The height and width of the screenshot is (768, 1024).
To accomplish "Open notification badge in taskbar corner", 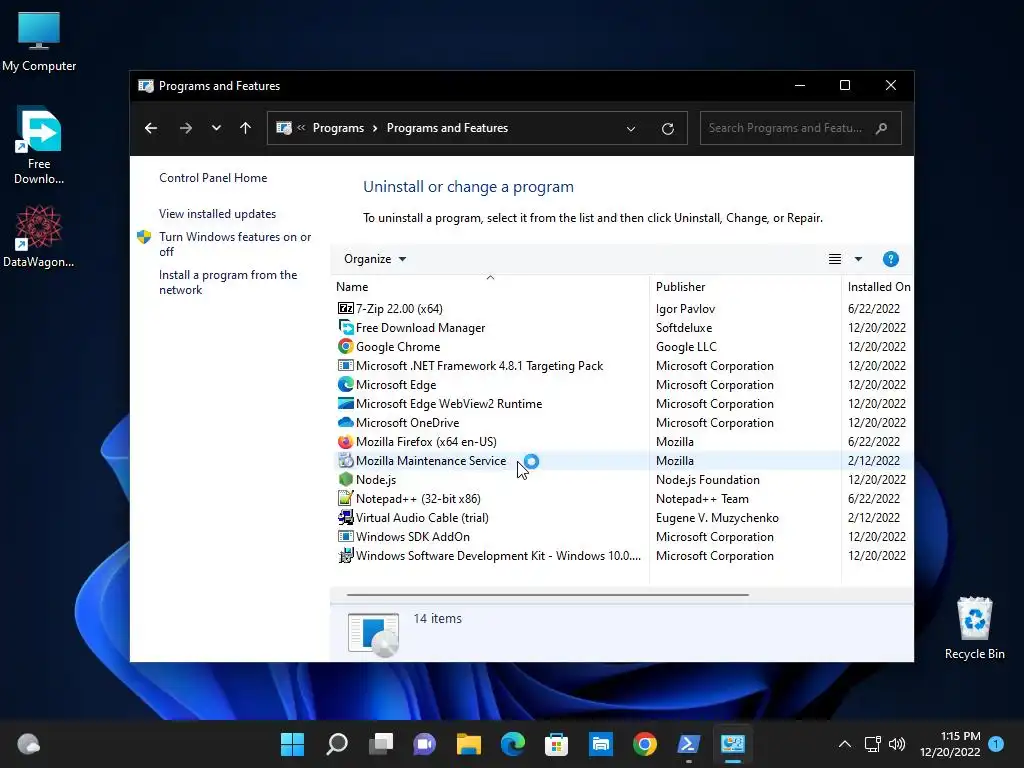I will tap(996, 743).
